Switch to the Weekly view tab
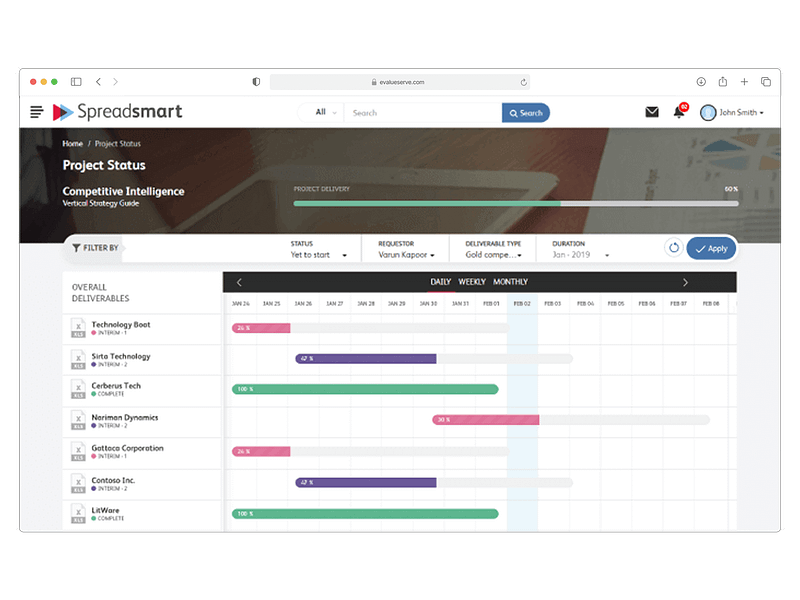The image size is (800, 600). [x=472, y=282]
